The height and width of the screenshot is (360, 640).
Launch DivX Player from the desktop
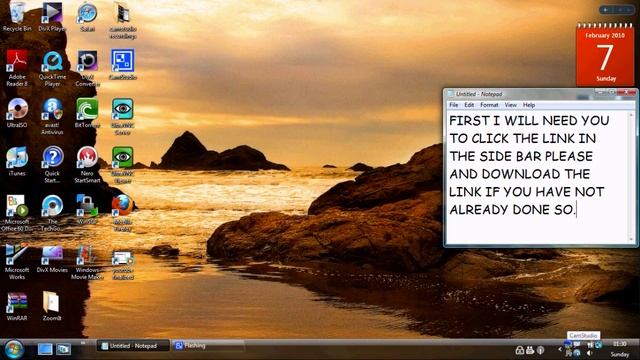click(52, 16)
